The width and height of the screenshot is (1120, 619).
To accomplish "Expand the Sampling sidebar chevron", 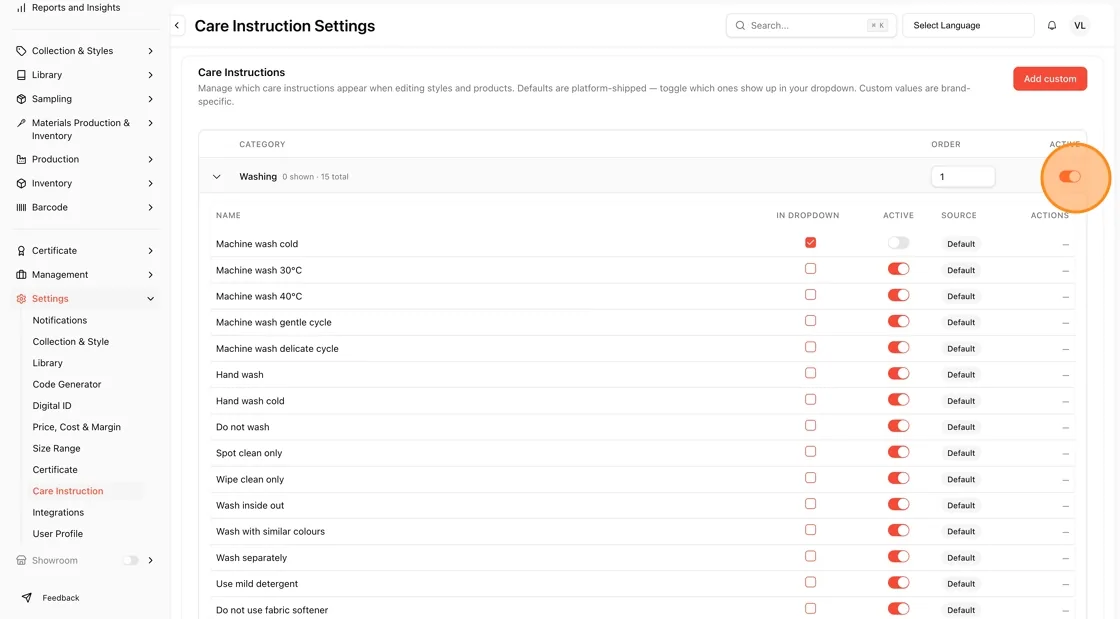I will (x=151, y=99).
